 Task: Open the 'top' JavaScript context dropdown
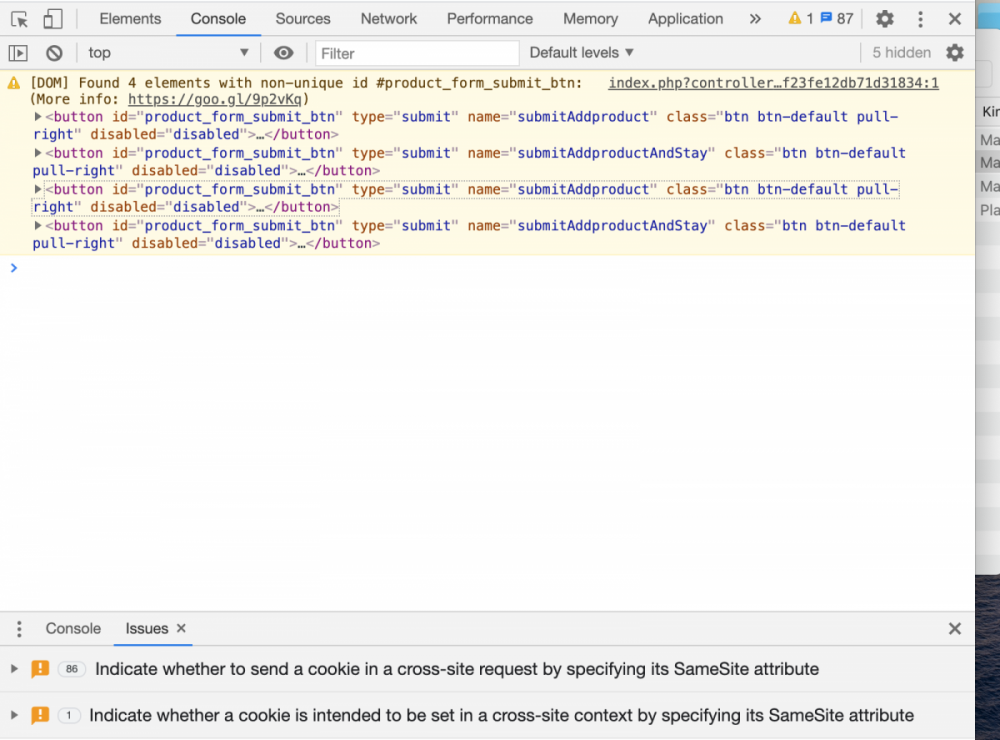click(168, 53)
